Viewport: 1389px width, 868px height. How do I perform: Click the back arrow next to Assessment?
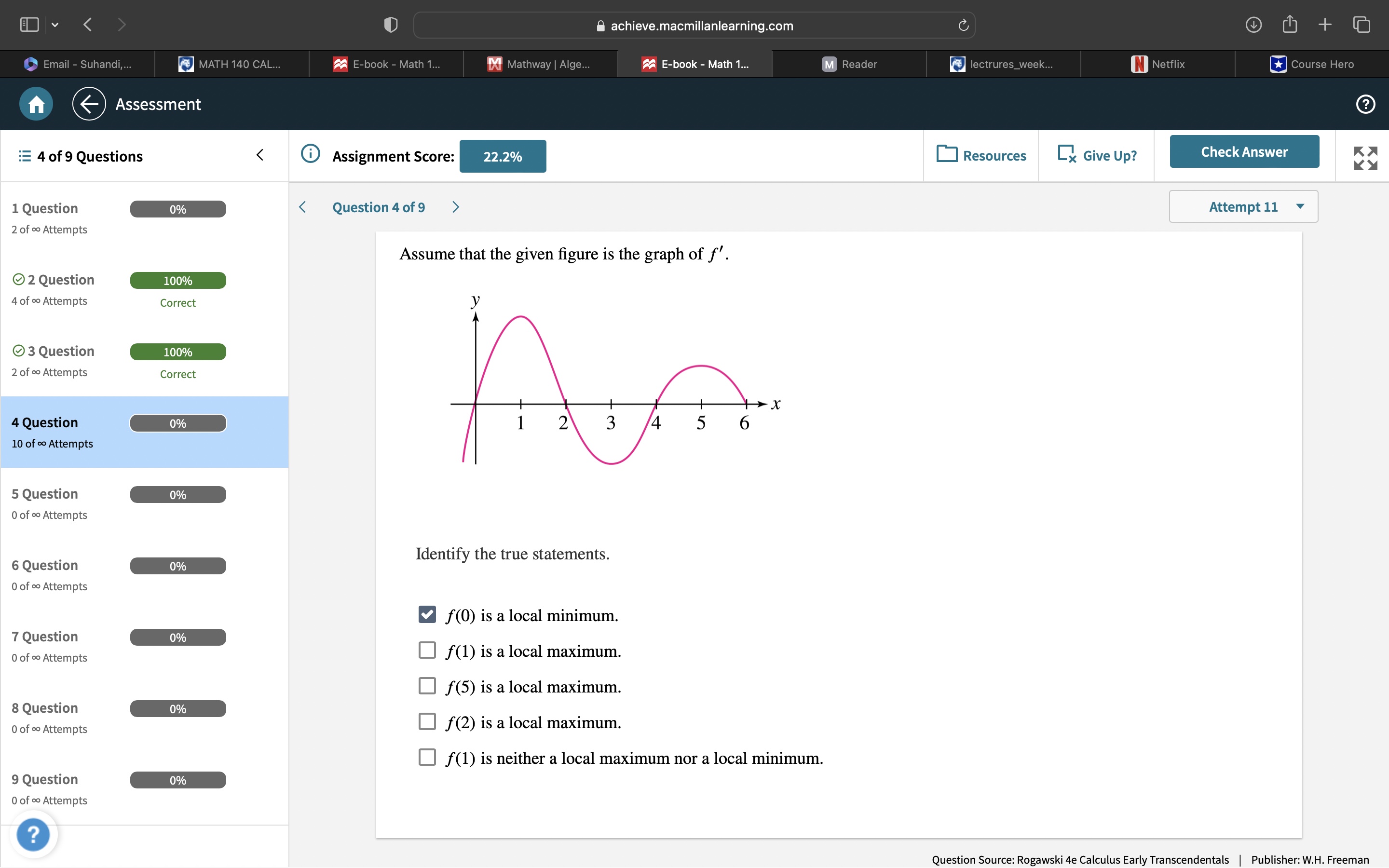coord(88,104)
